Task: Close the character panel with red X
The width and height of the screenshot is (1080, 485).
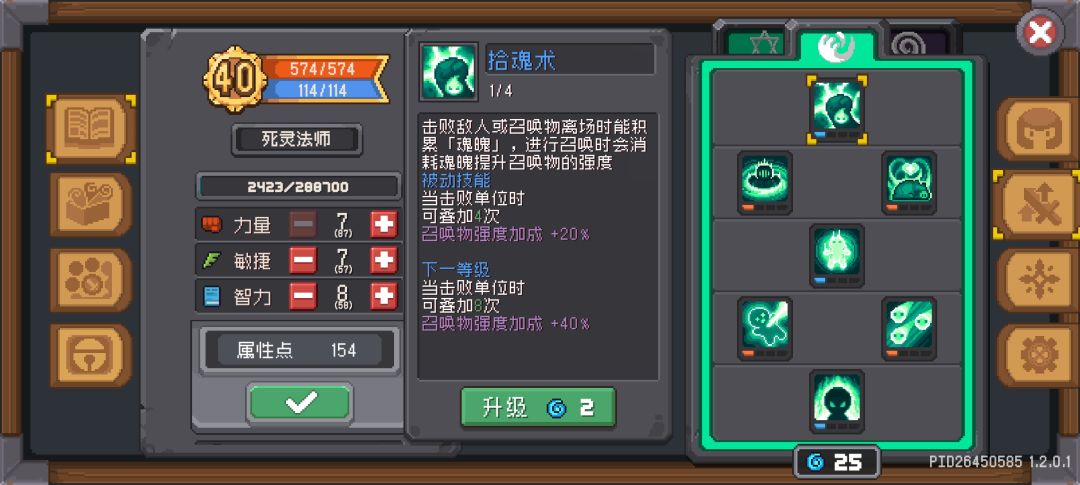Action: point(1040,32)
